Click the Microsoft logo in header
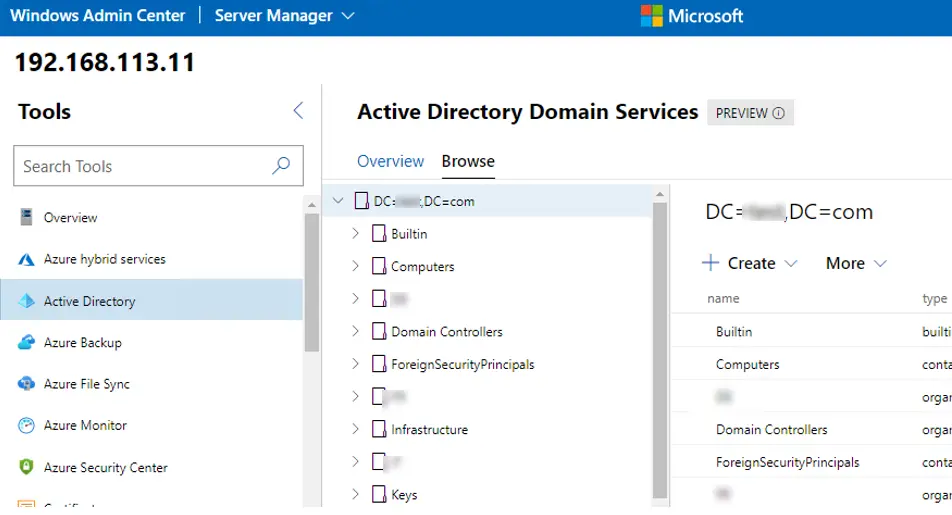952x515 pixels. coord(651,16)
